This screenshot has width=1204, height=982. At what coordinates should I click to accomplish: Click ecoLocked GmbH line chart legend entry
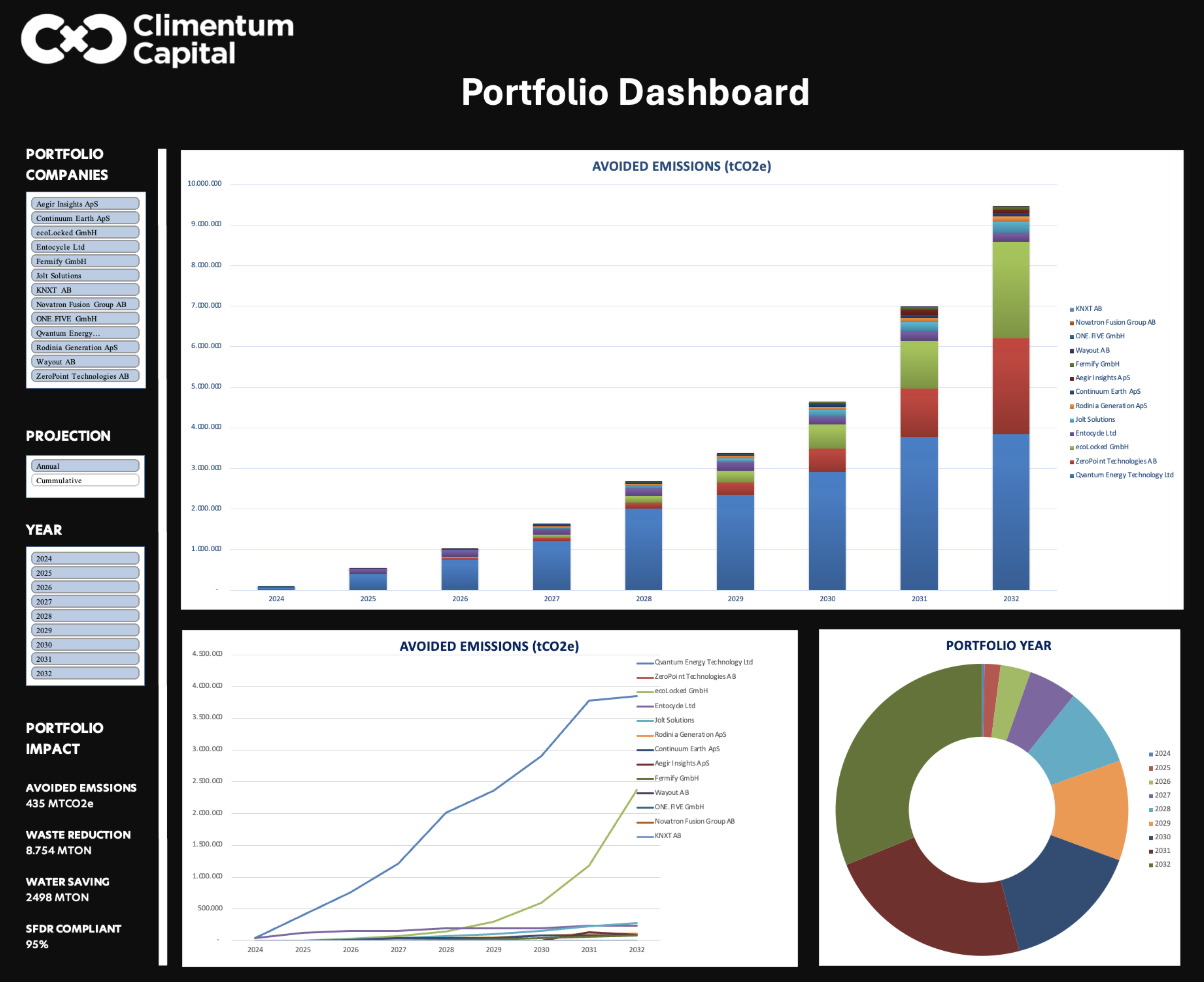[673, 691]
